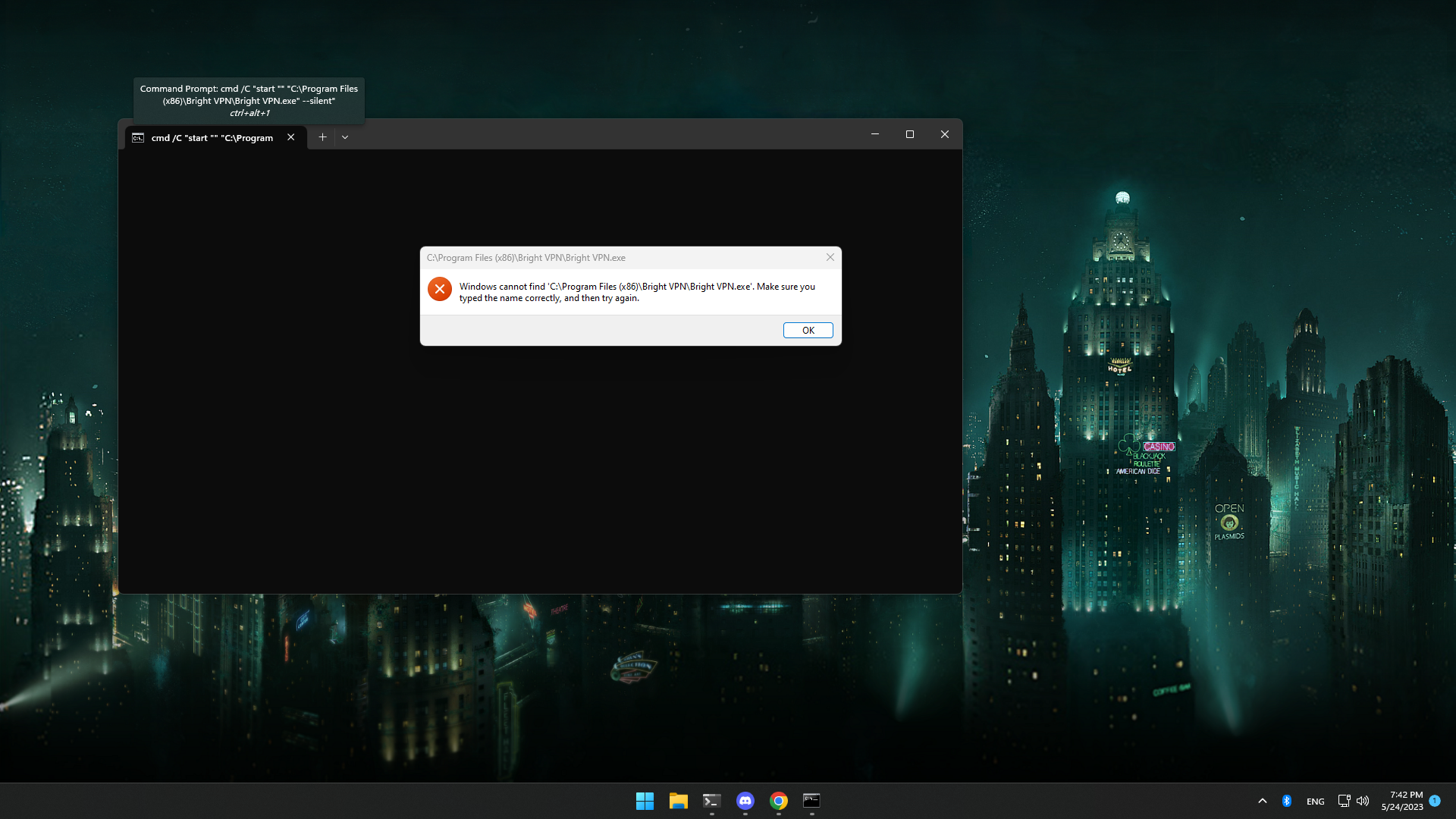Screen dimensions: 1456x819
Task: Click the cmd icon in the terminal tab
Action: click(x=138, y=138)
